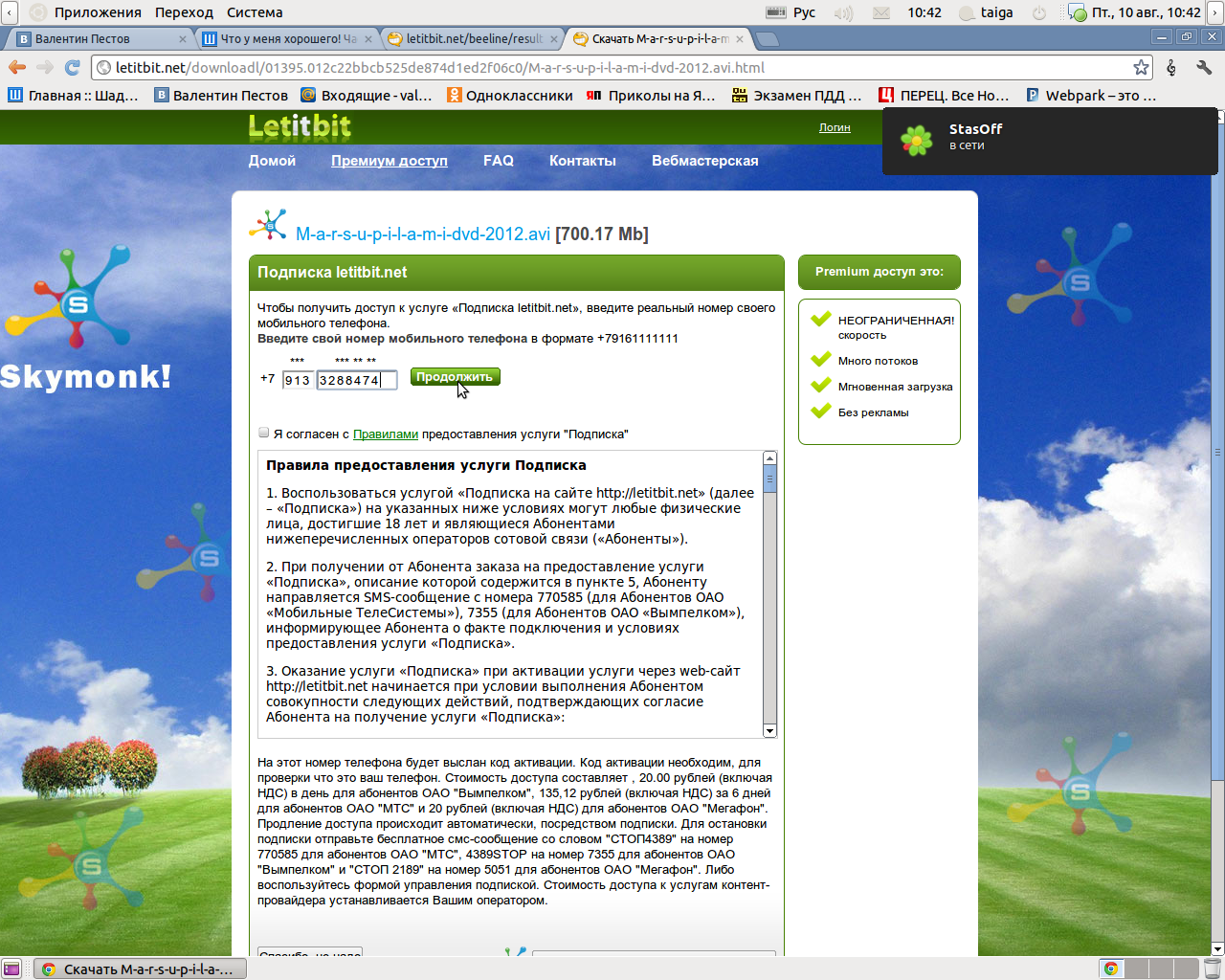Go to the 'Домой' page

click(272, 161)
